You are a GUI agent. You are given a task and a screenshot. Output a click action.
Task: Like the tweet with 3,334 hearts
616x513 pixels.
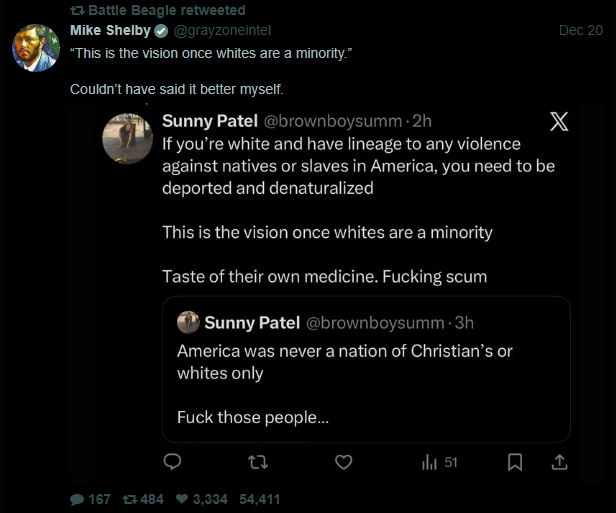tap(202, 499)
